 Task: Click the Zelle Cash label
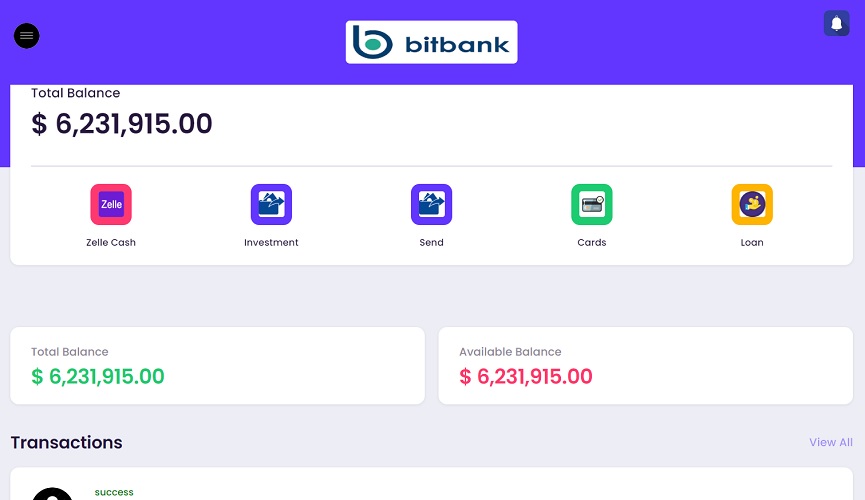point(111,242)
